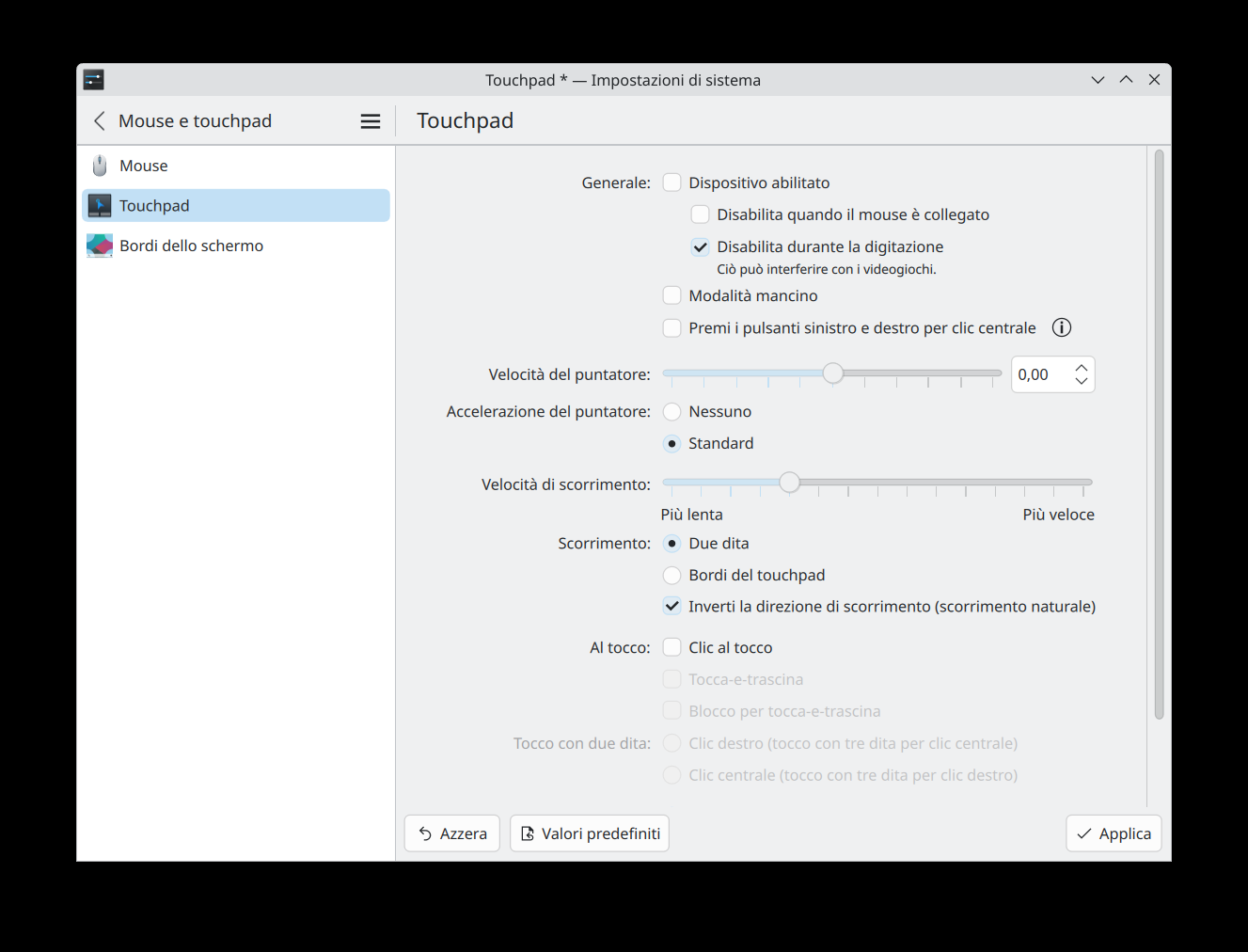Uncheck Disabilita durante la digitazione
The width and height of the screenshot is (1248, 952).
tap(700, 246)
